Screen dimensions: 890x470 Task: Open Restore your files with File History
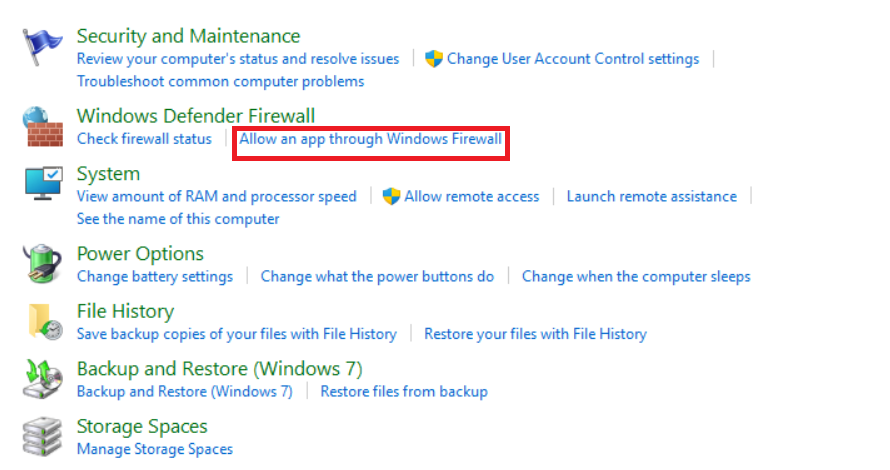(535, 334)
